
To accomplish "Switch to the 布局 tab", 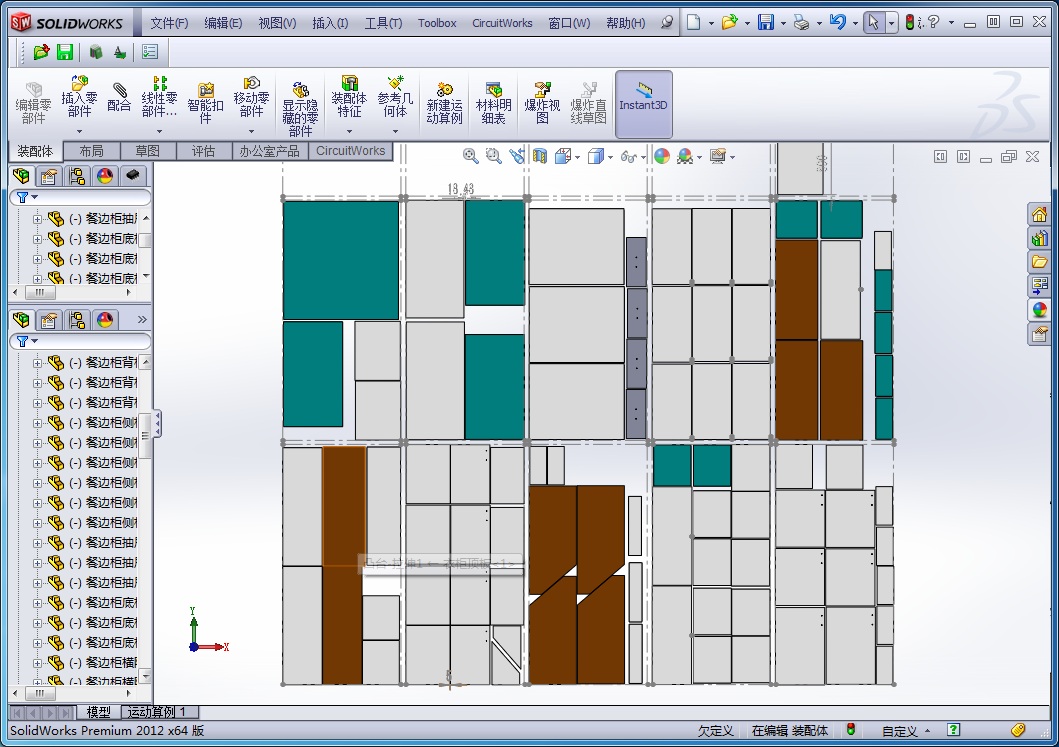I will click(91, 151).
